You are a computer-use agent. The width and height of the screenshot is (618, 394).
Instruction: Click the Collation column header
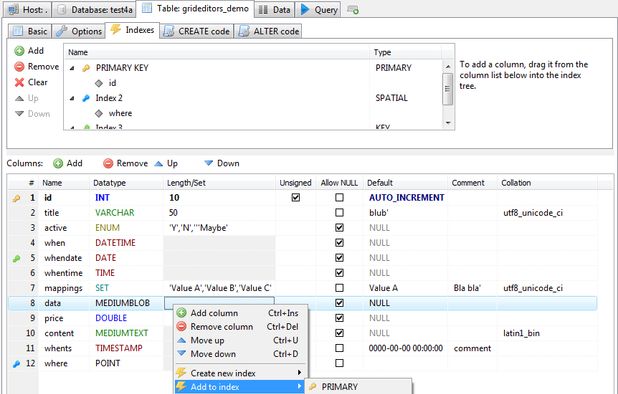[547, 183]
